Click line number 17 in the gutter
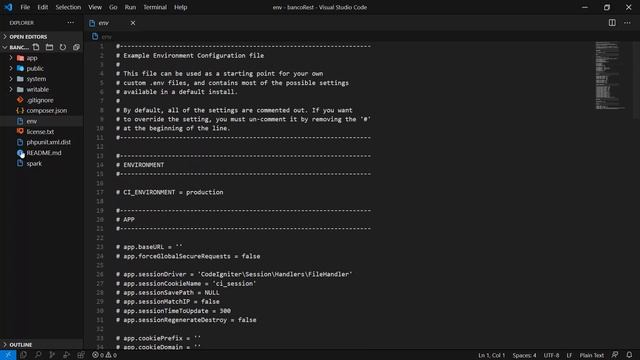This screenshot has width=640, height=360. point(100,192)
